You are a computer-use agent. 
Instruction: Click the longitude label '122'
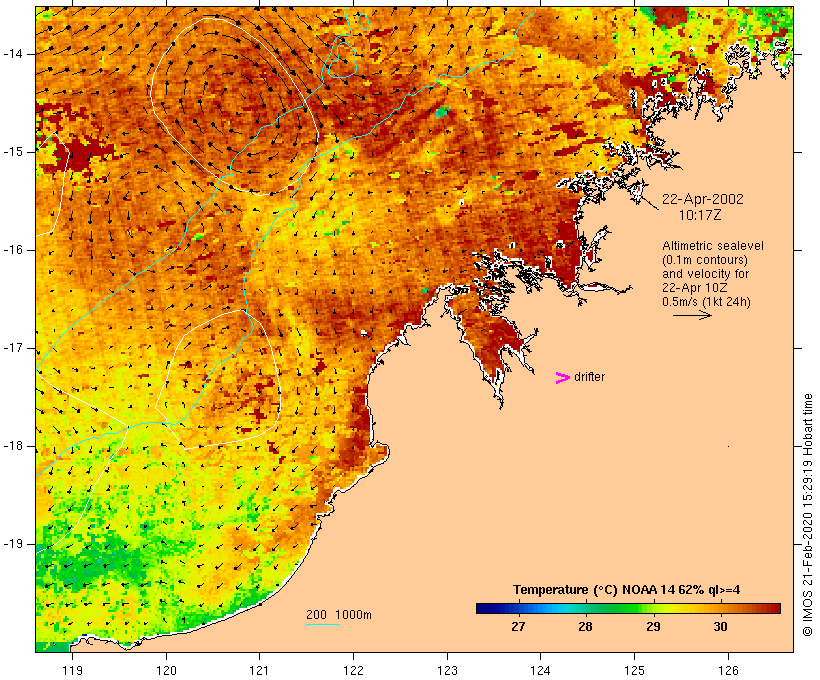[x=354, y=670]
